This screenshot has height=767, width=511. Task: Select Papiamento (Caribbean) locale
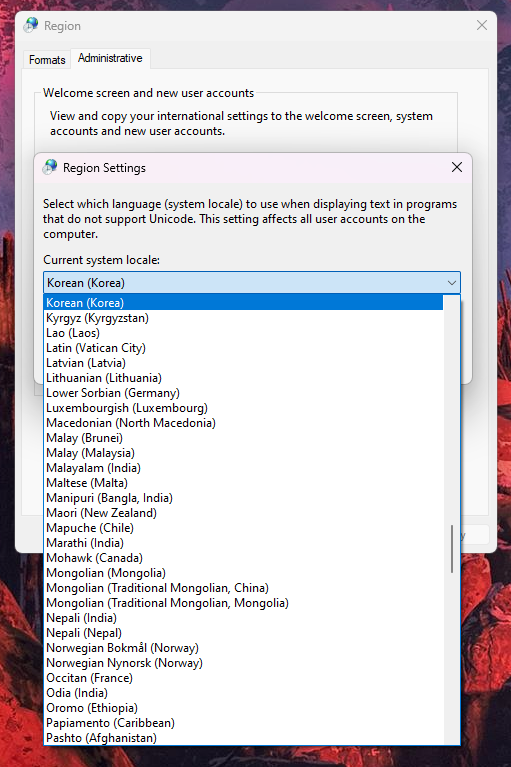click(244, 723)
